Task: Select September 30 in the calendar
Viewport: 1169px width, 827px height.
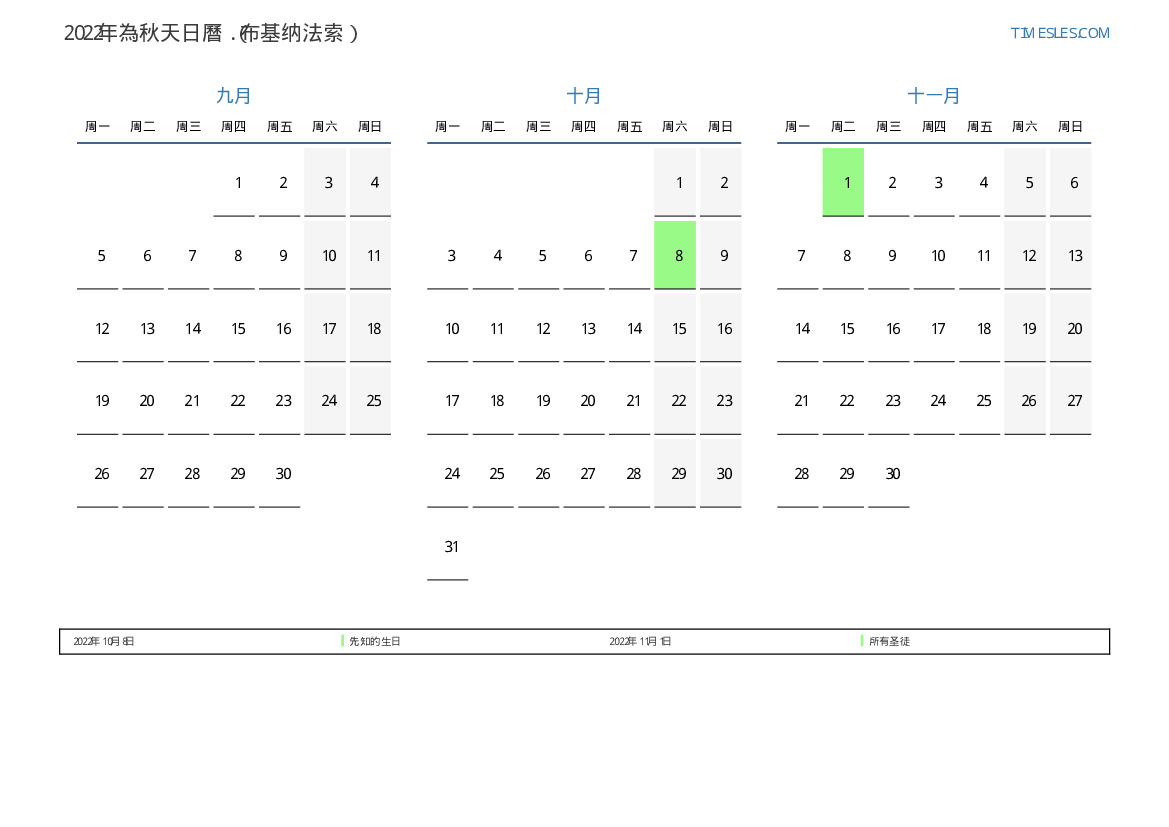Action: click(x=283, y=474)
